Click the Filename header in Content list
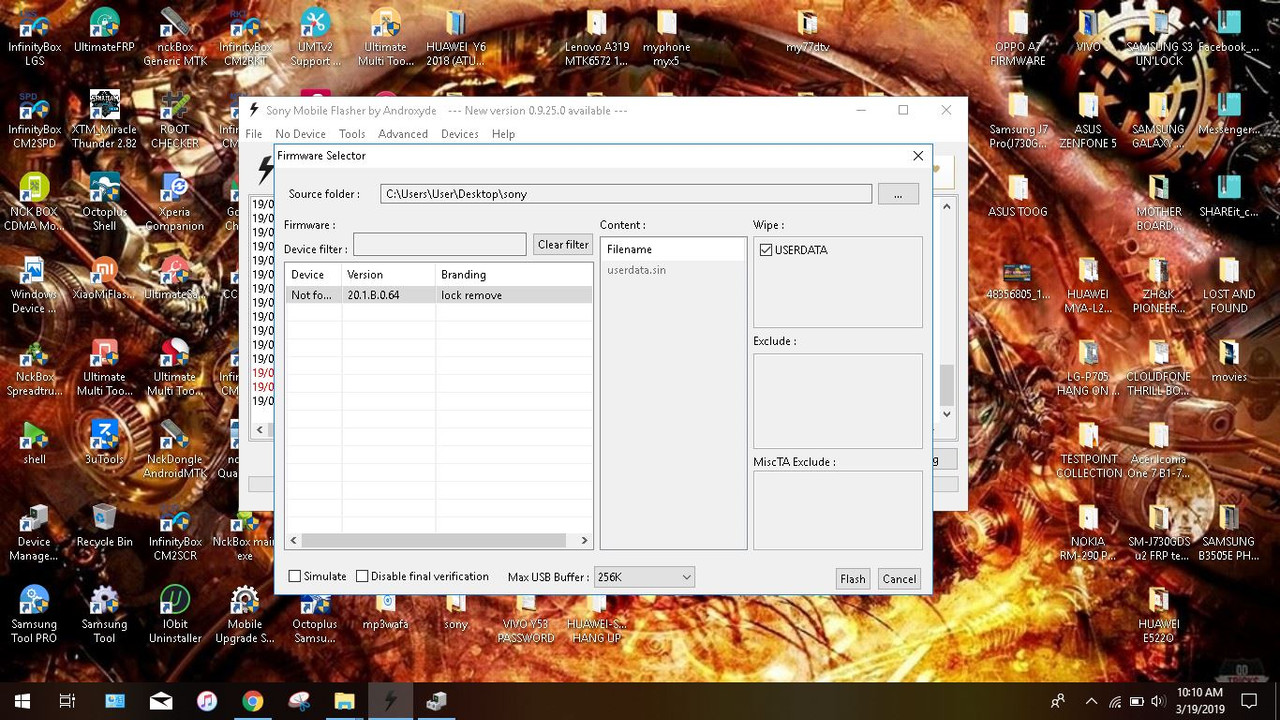The height and width of the screenshot is (720, 1280). coord(673,249)
